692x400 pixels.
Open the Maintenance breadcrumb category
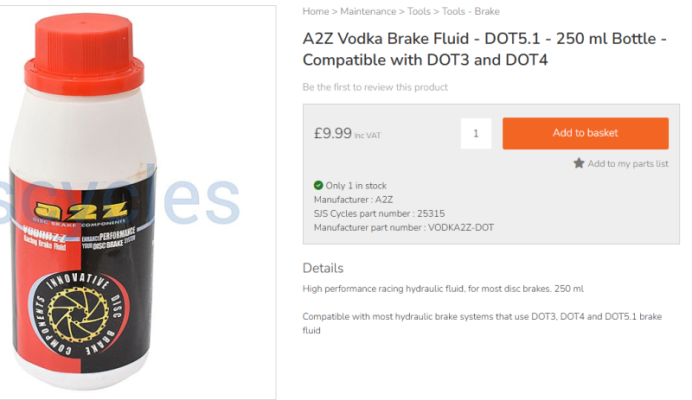pyautogui.click(x=367, y=12)
